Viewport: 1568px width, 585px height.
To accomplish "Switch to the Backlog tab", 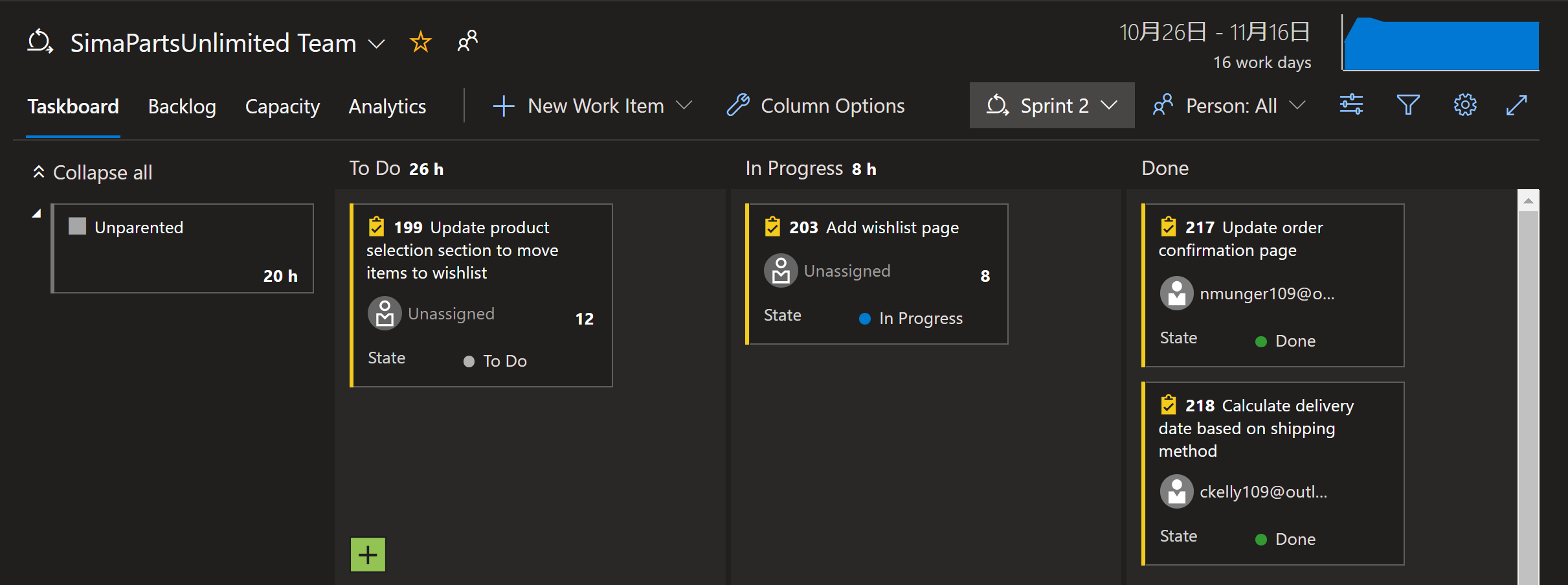I will pos(182,106).
